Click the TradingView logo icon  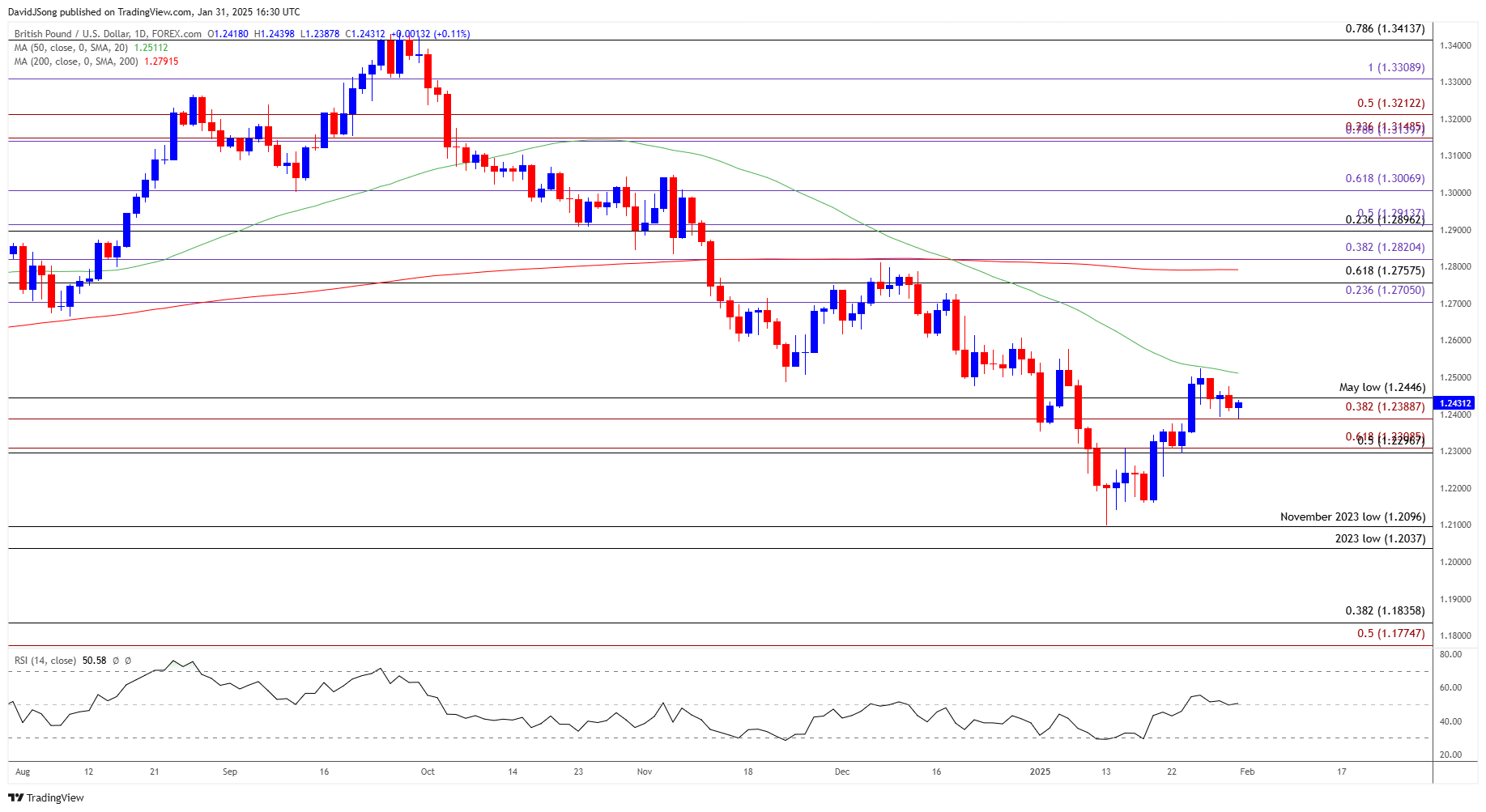coord(16,797)
